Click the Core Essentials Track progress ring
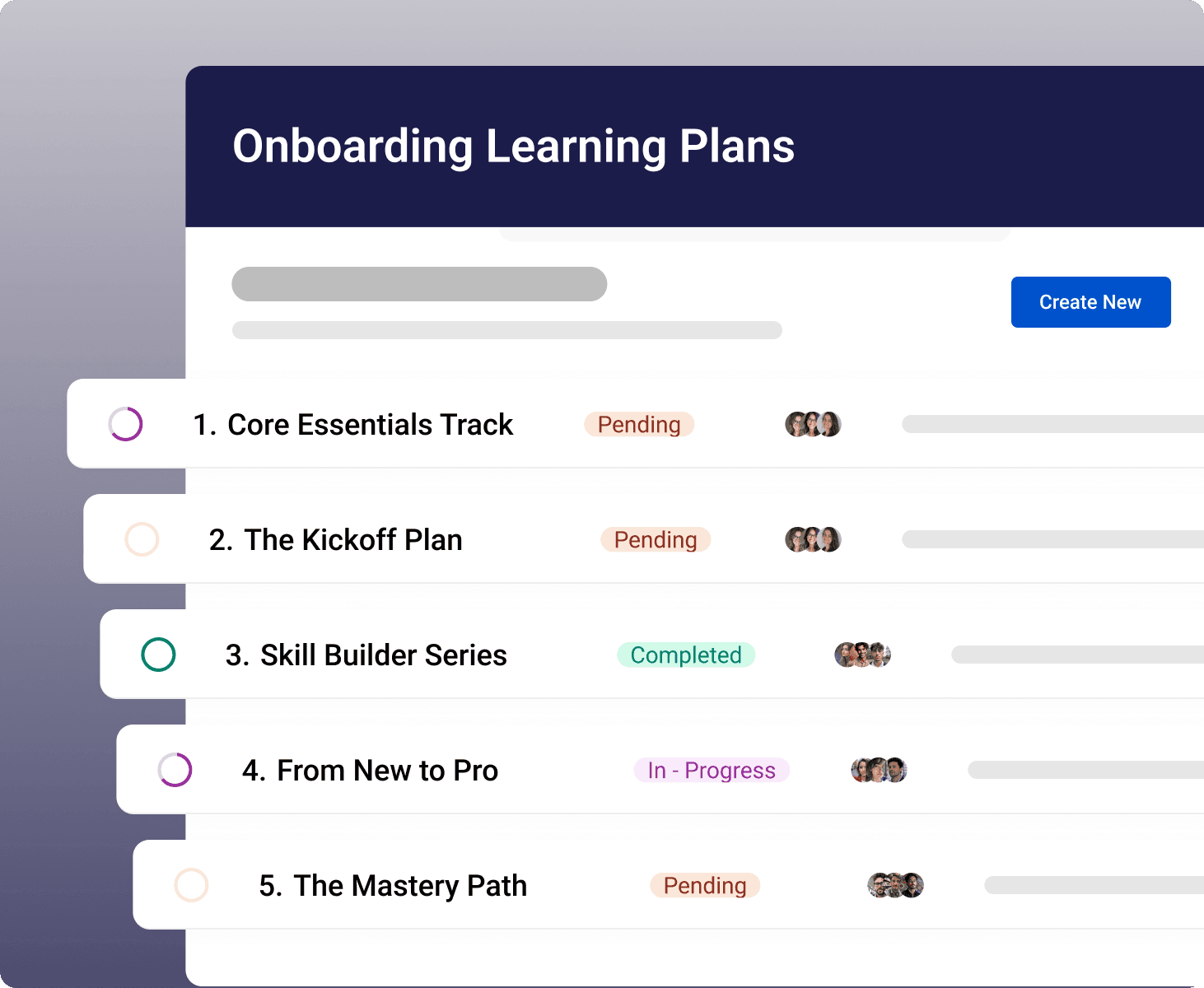1204x988 pixels. point(126,424)
